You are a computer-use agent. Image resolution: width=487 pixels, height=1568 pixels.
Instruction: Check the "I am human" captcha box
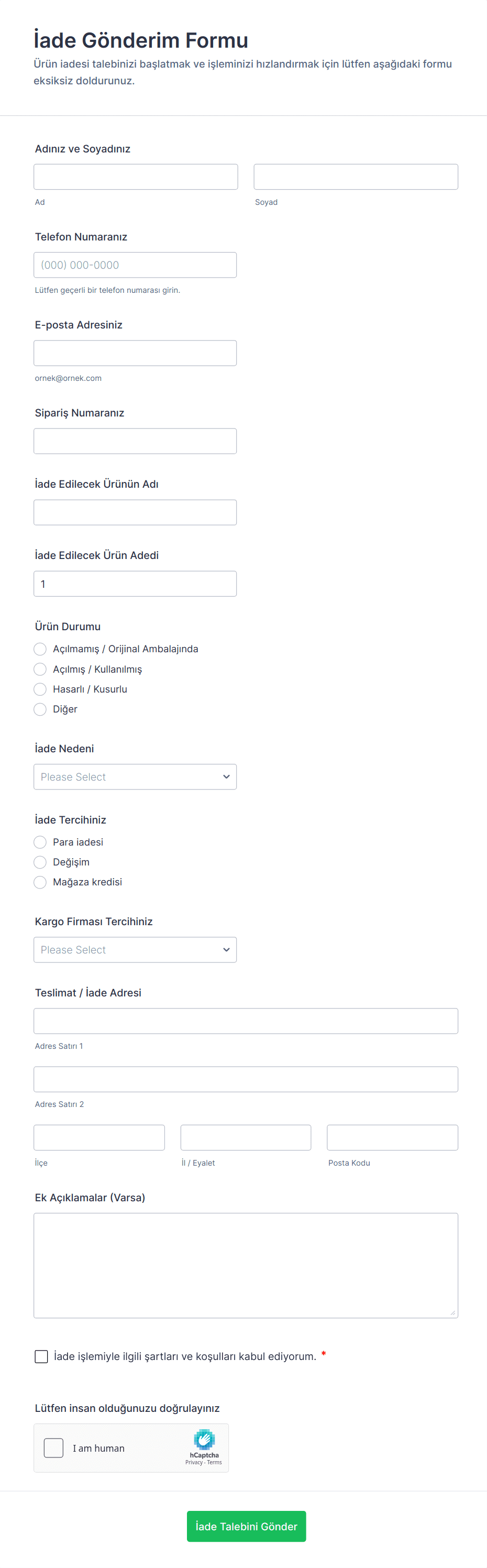click(53, 1448)
